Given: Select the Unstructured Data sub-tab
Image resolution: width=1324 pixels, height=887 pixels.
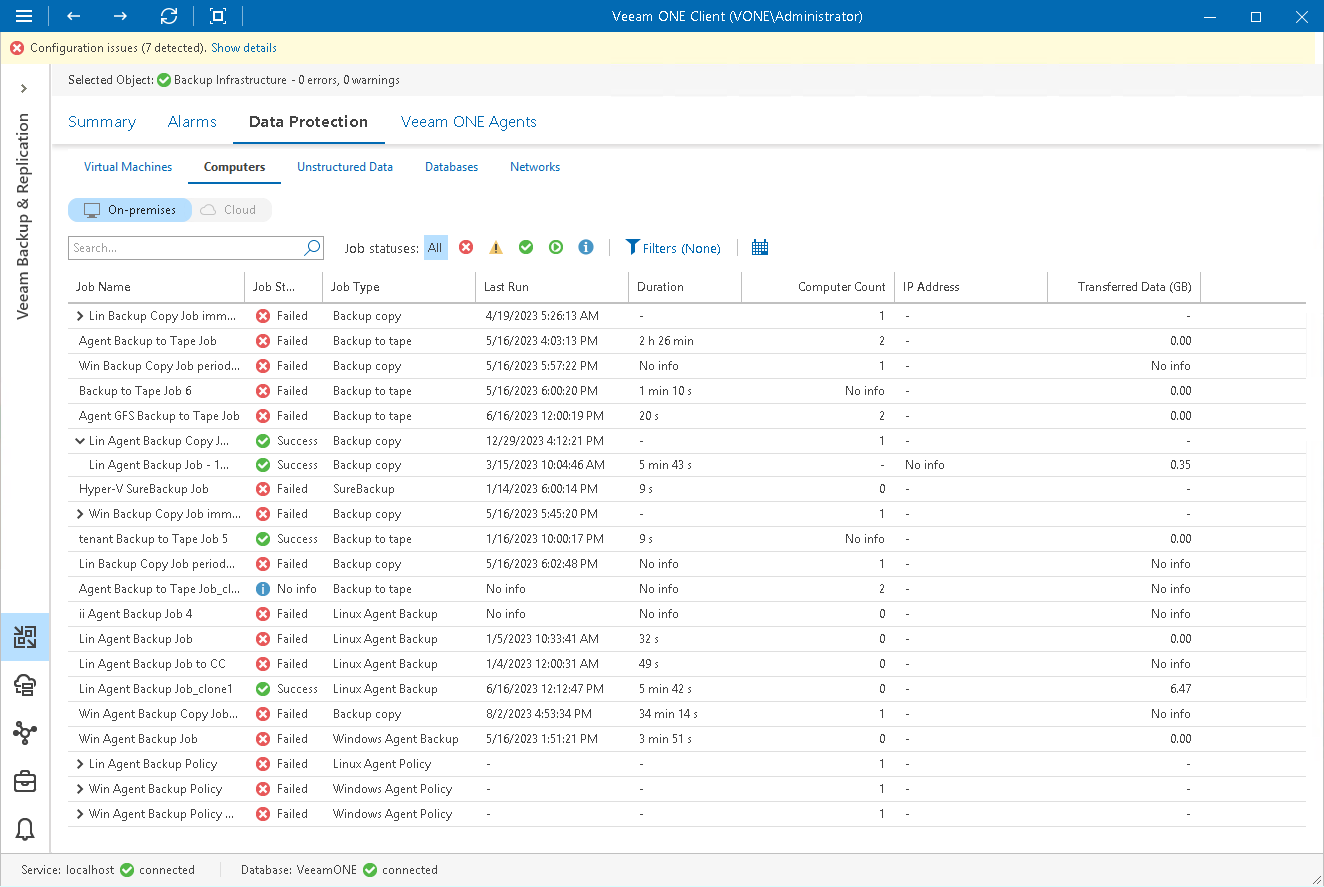Looking at the screenshot, I should pyautogui.click(x=345, y=167).
